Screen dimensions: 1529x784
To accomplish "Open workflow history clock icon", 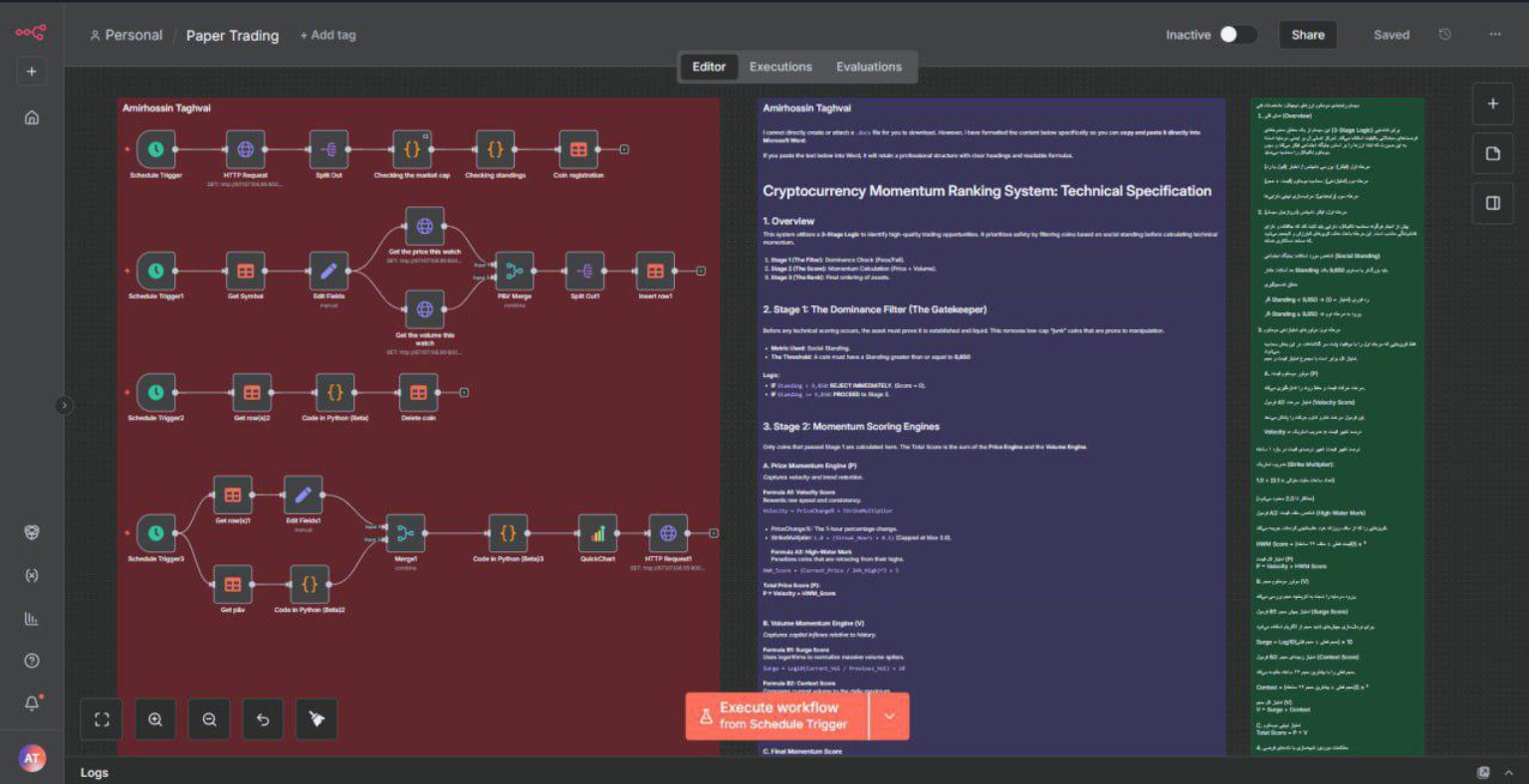I will coord(1444,35).
